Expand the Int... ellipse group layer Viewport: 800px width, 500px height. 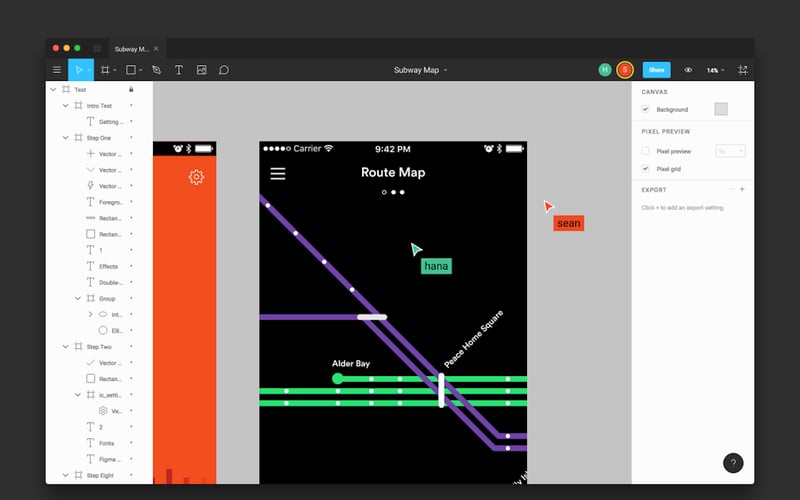click(x=90, y=314)
